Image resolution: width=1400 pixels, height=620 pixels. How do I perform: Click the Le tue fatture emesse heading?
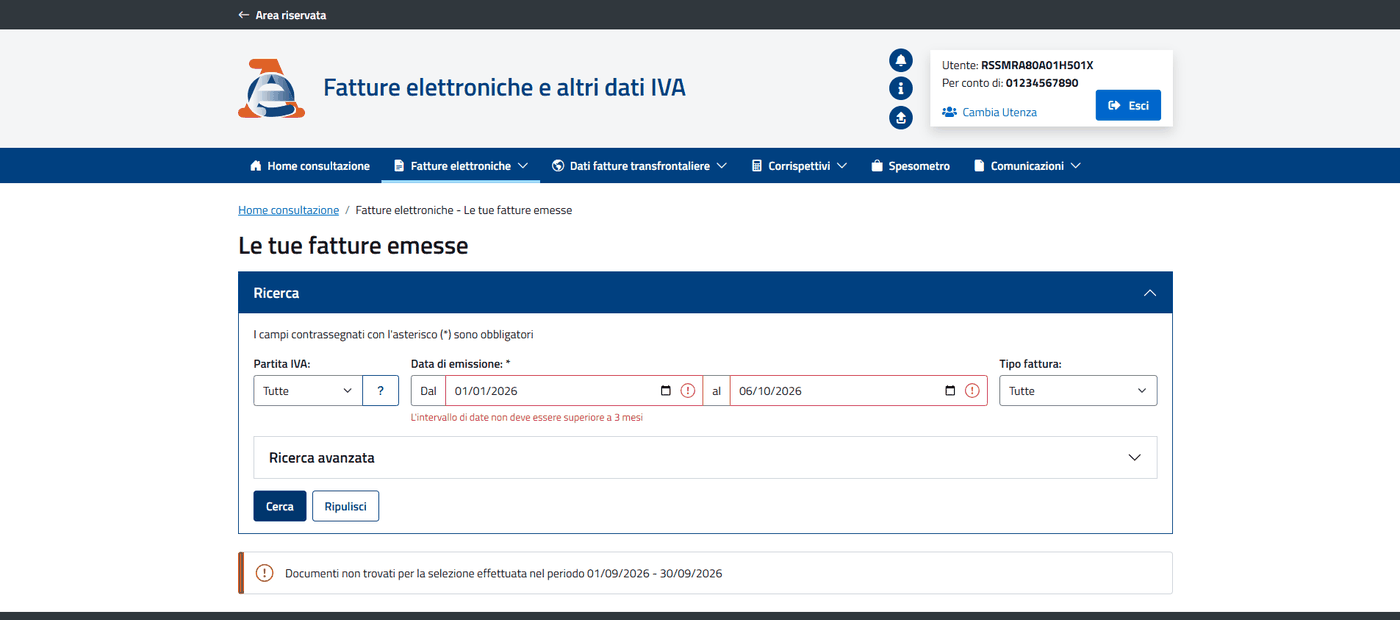(x=353, y=245)
